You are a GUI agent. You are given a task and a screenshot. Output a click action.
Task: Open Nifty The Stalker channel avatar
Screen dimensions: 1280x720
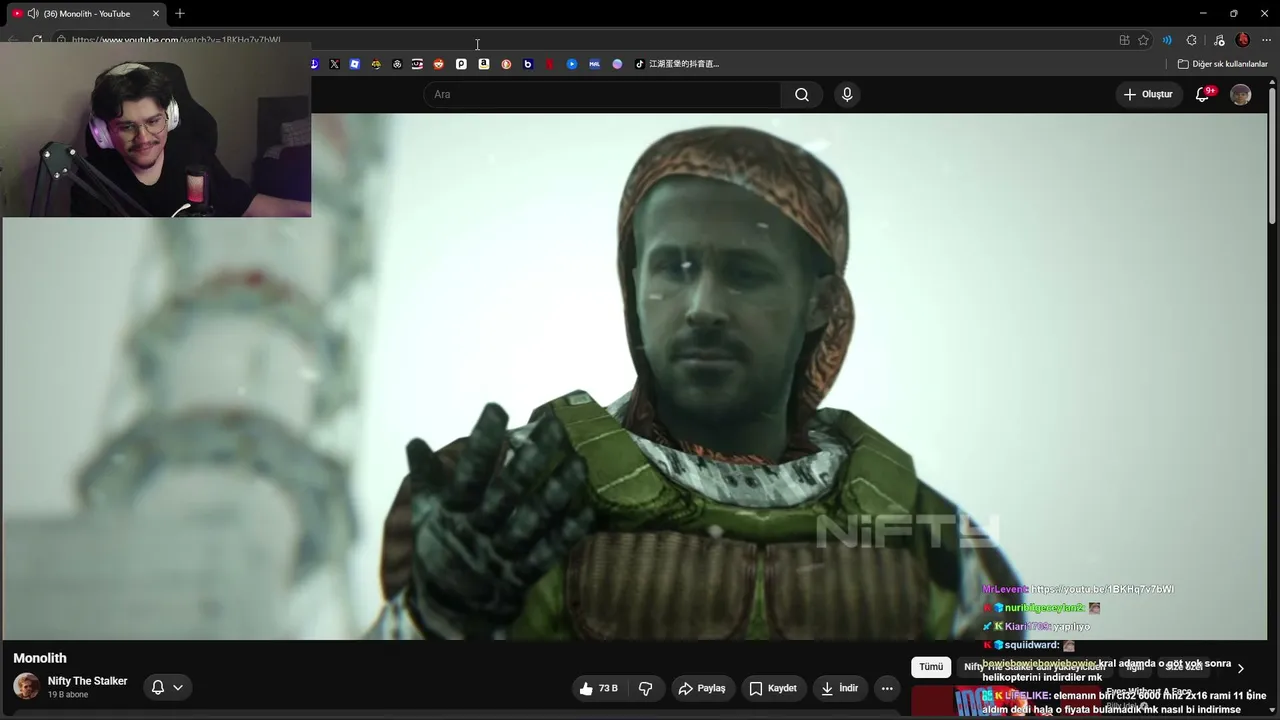click(26, 686)
